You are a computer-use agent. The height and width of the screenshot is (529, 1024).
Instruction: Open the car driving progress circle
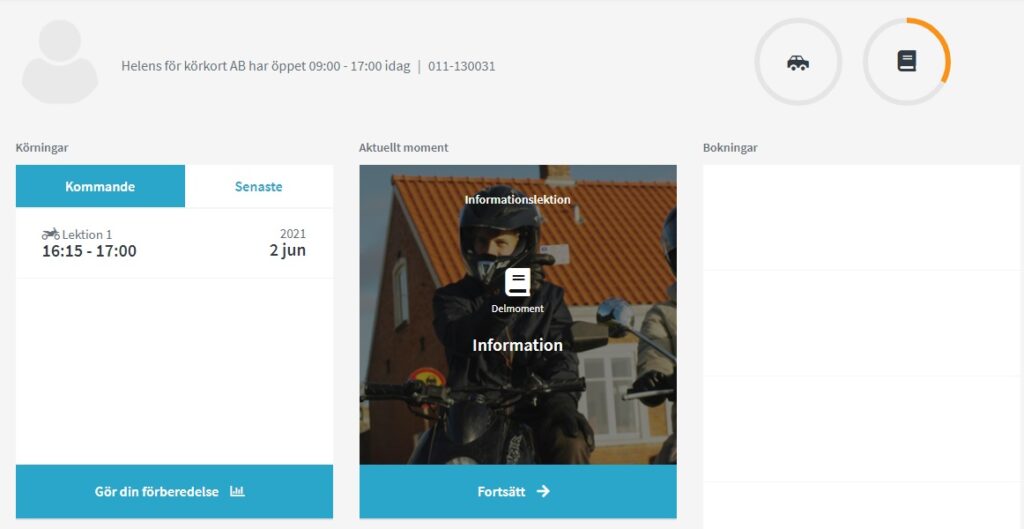pyautogui.click(x=798, y=62)
